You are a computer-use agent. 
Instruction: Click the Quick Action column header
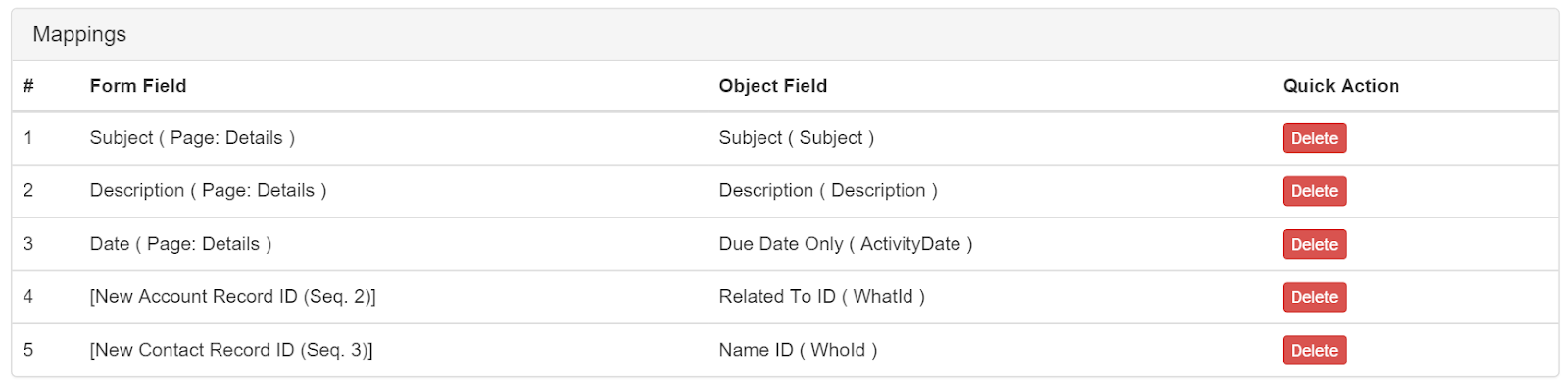click(1341, 86)
